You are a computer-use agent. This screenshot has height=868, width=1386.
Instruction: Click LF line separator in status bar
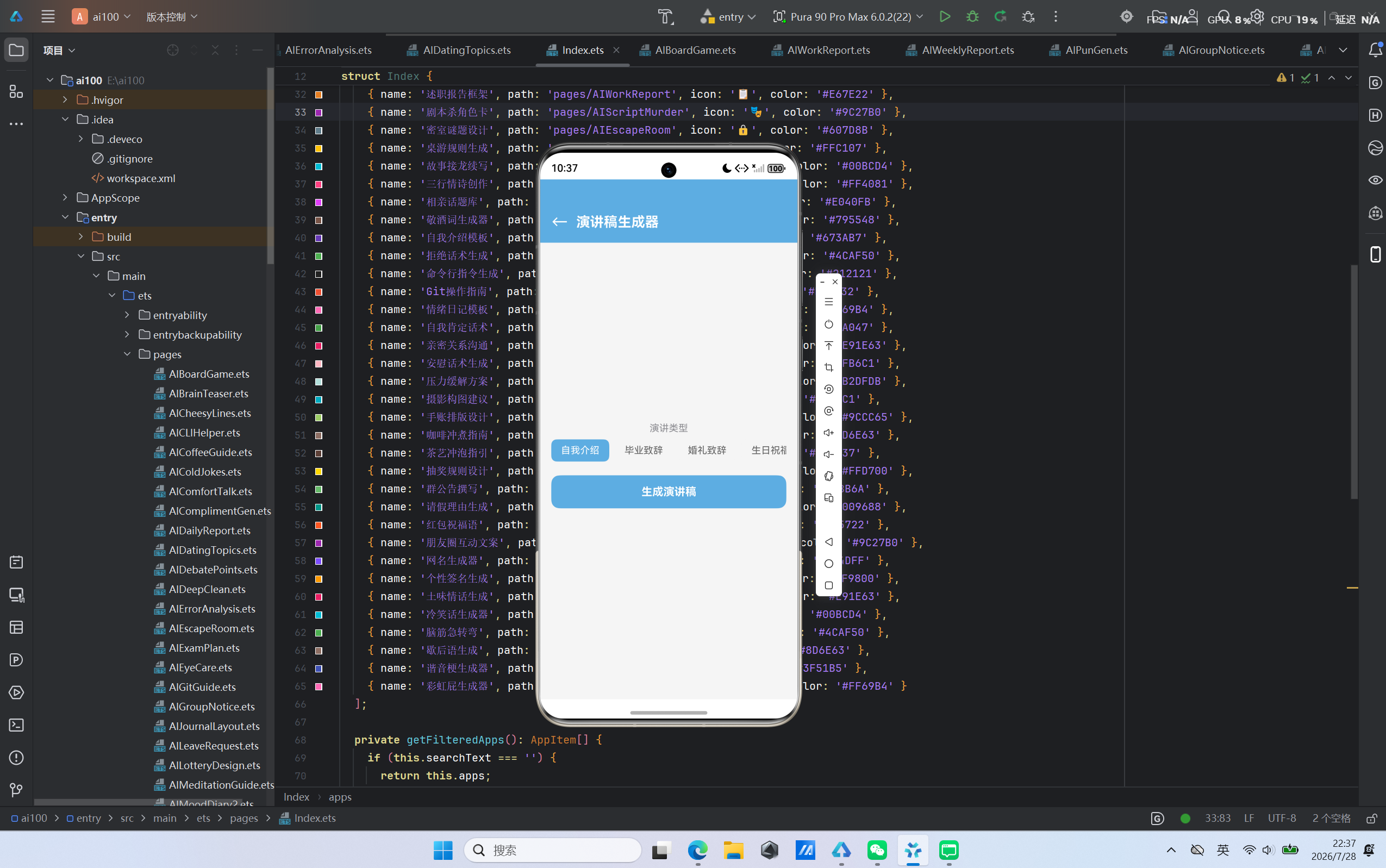tap(1249, 818)
